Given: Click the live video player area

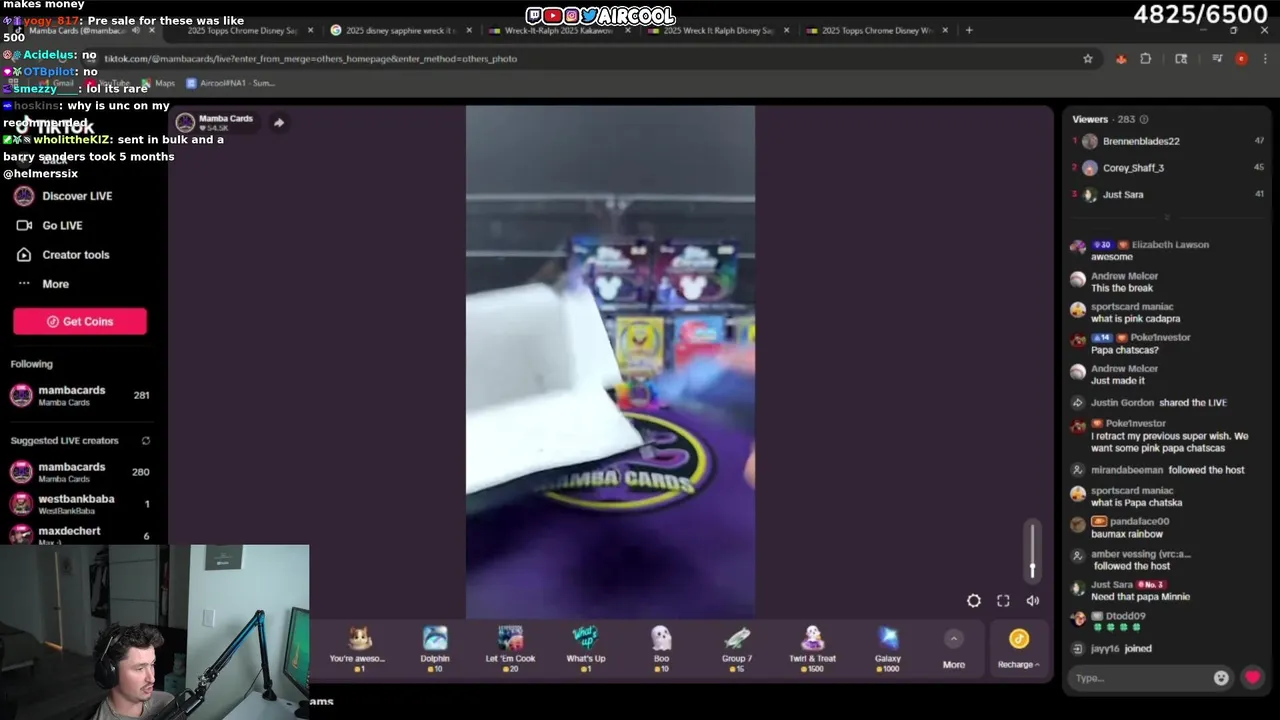Looking at the screenshot, I should pos(610,360).
